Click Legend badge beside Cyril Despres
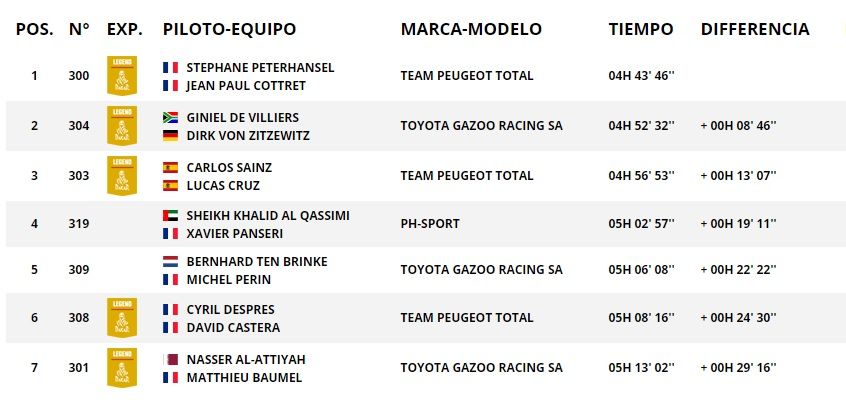This screenshot has width=846, height=405. (121, 318)
